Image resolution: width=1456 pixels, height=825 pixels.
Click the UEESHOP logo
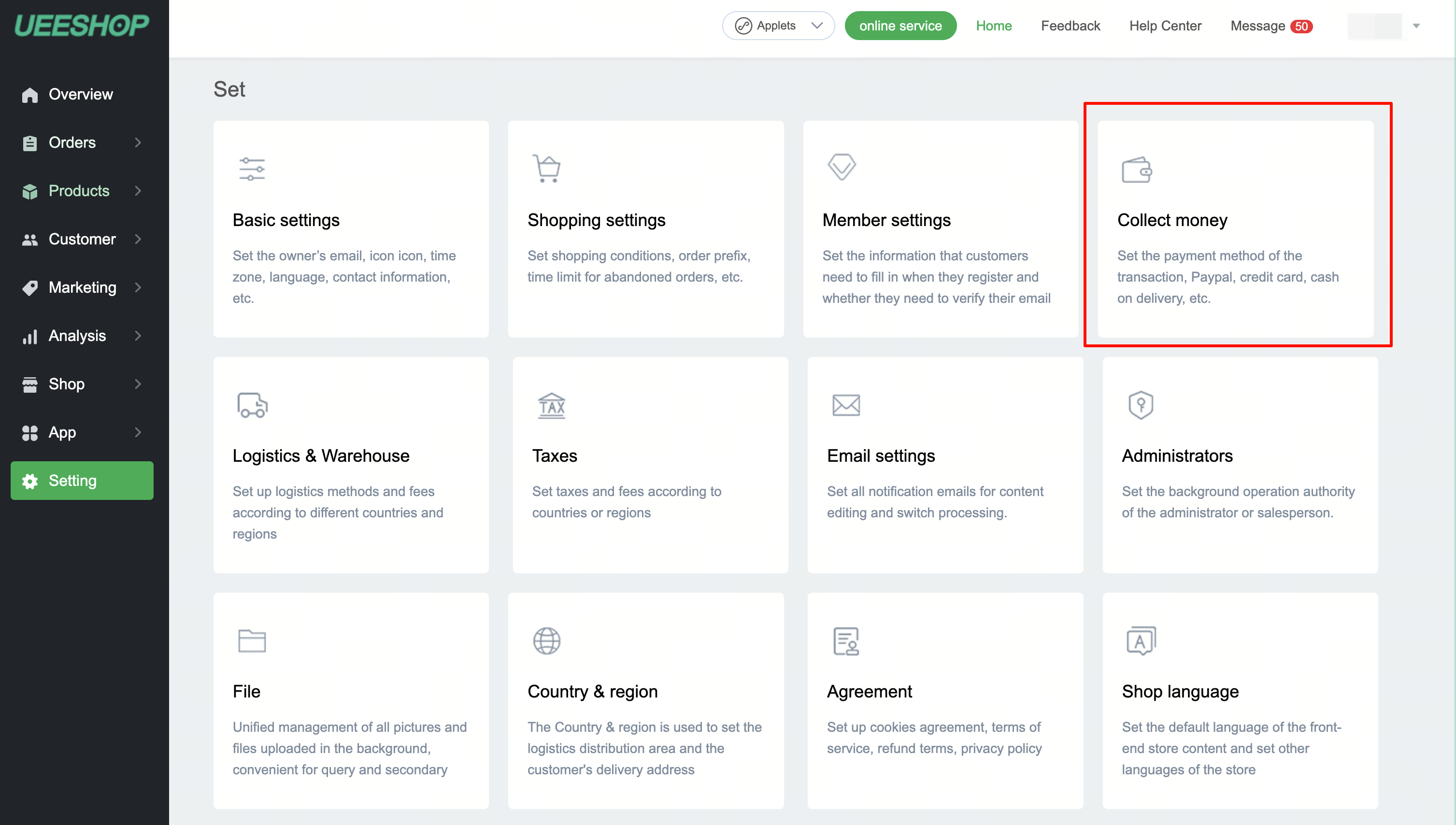(x=82, y=26)
